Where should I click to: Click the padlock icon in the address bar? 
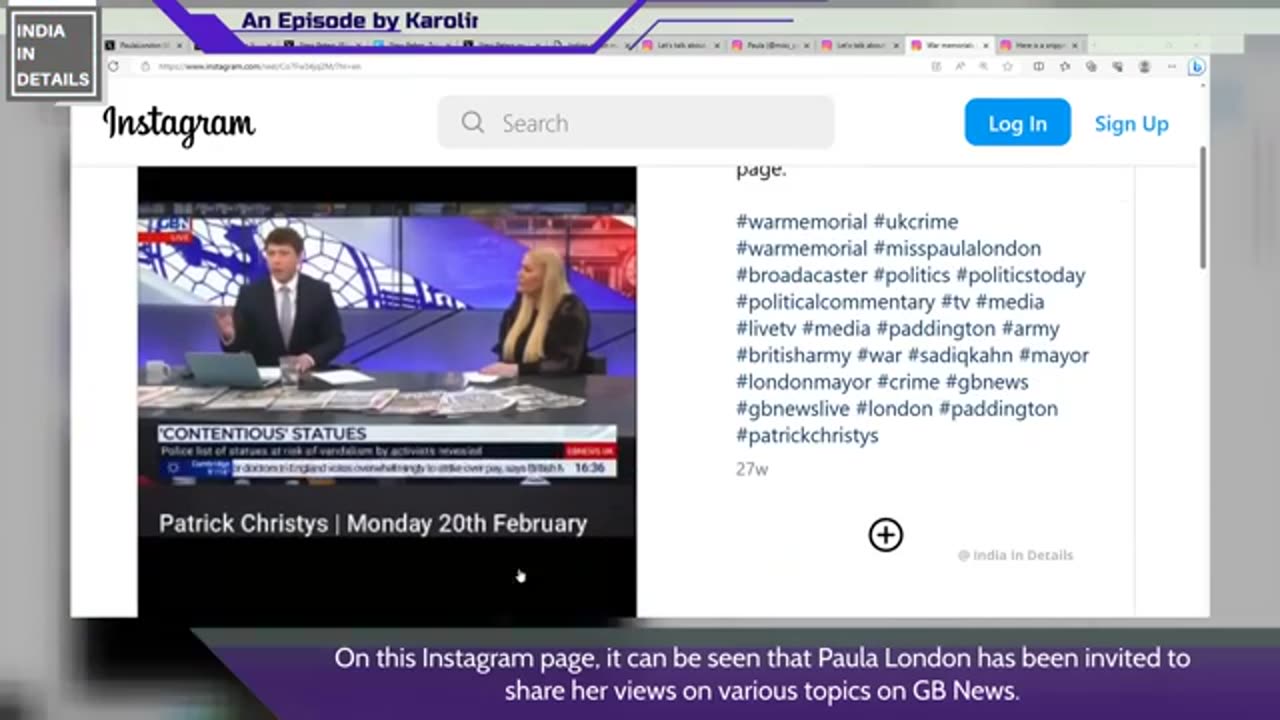[146, 66]
